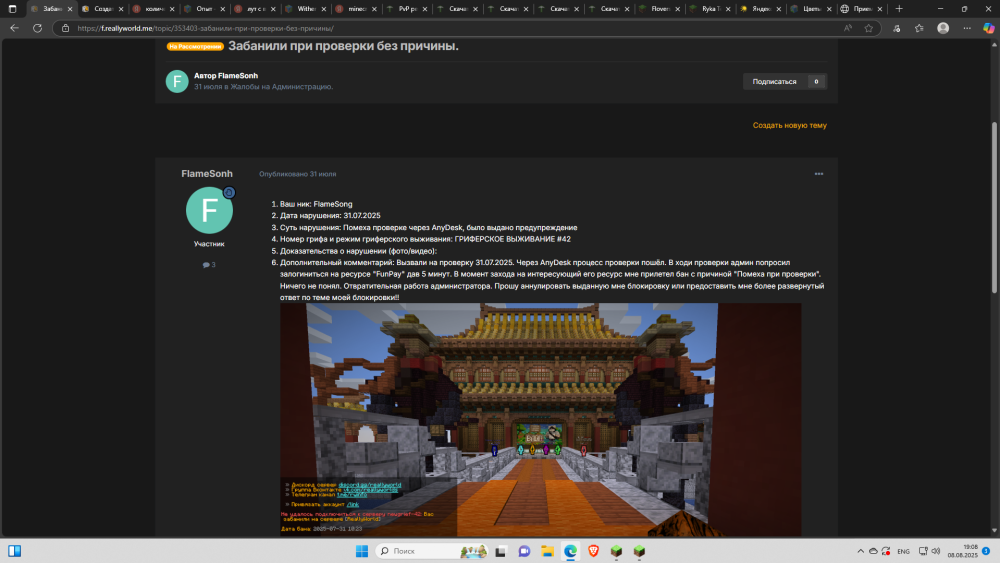The image size is (1000, 563).
Task: Open the Edge profile avatar
Action: click(x=943, y=28)
